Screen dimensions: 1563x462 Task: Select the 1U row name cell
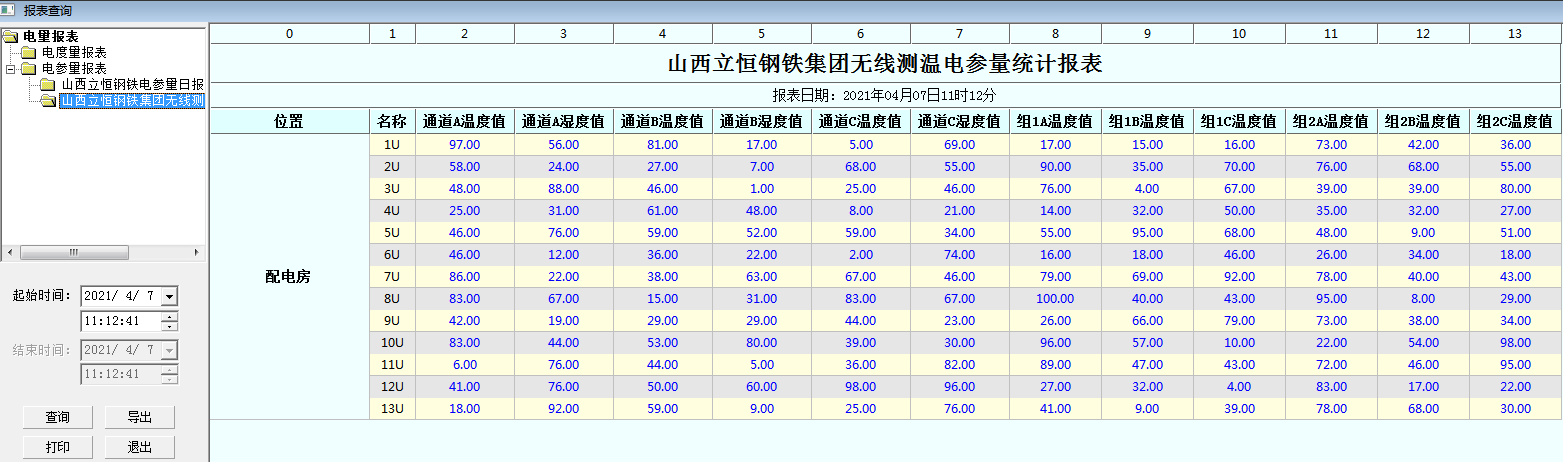tap(392, 144)
